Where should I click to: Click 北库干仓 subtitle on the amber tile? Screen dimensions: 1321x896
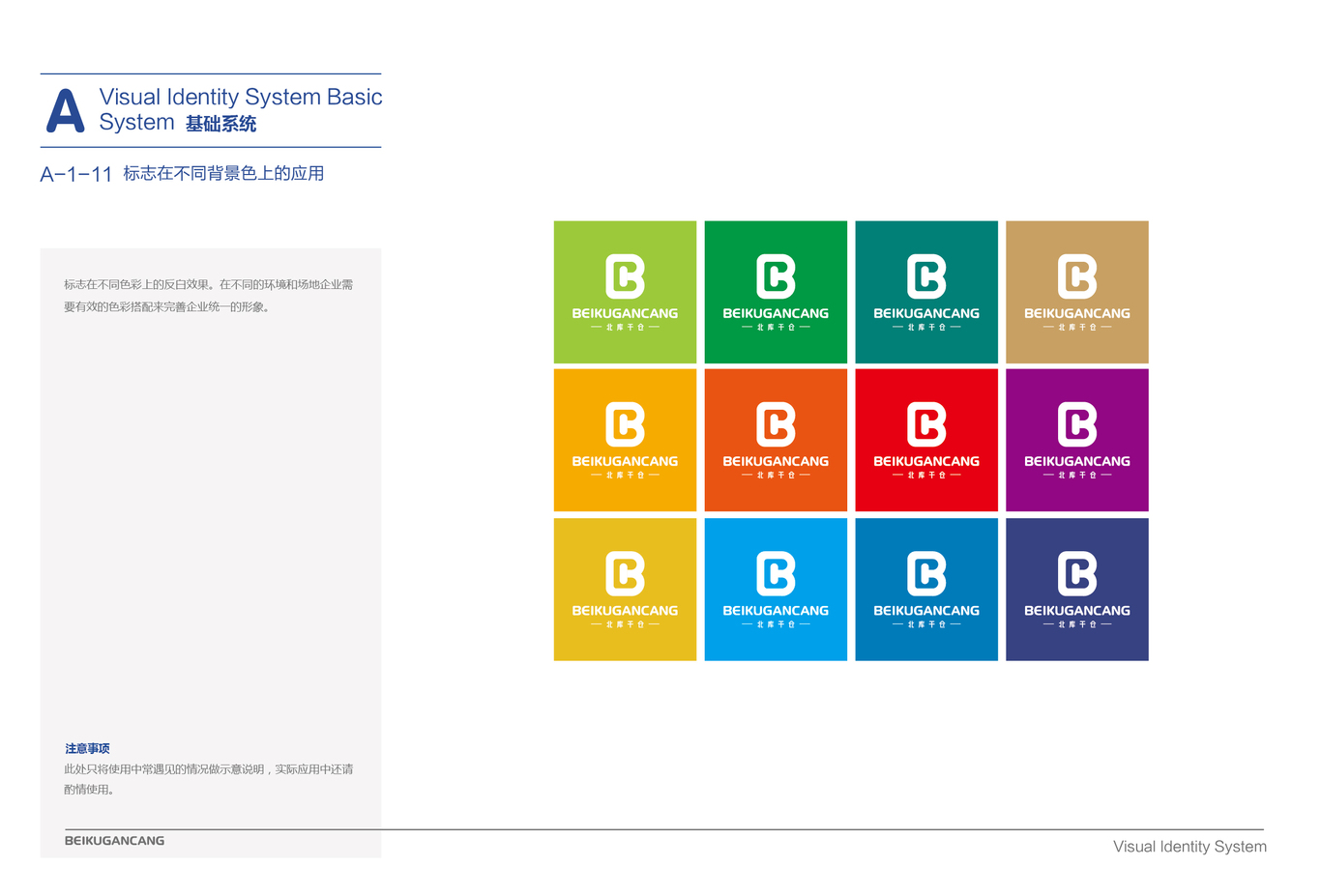(x=625, y=476)
